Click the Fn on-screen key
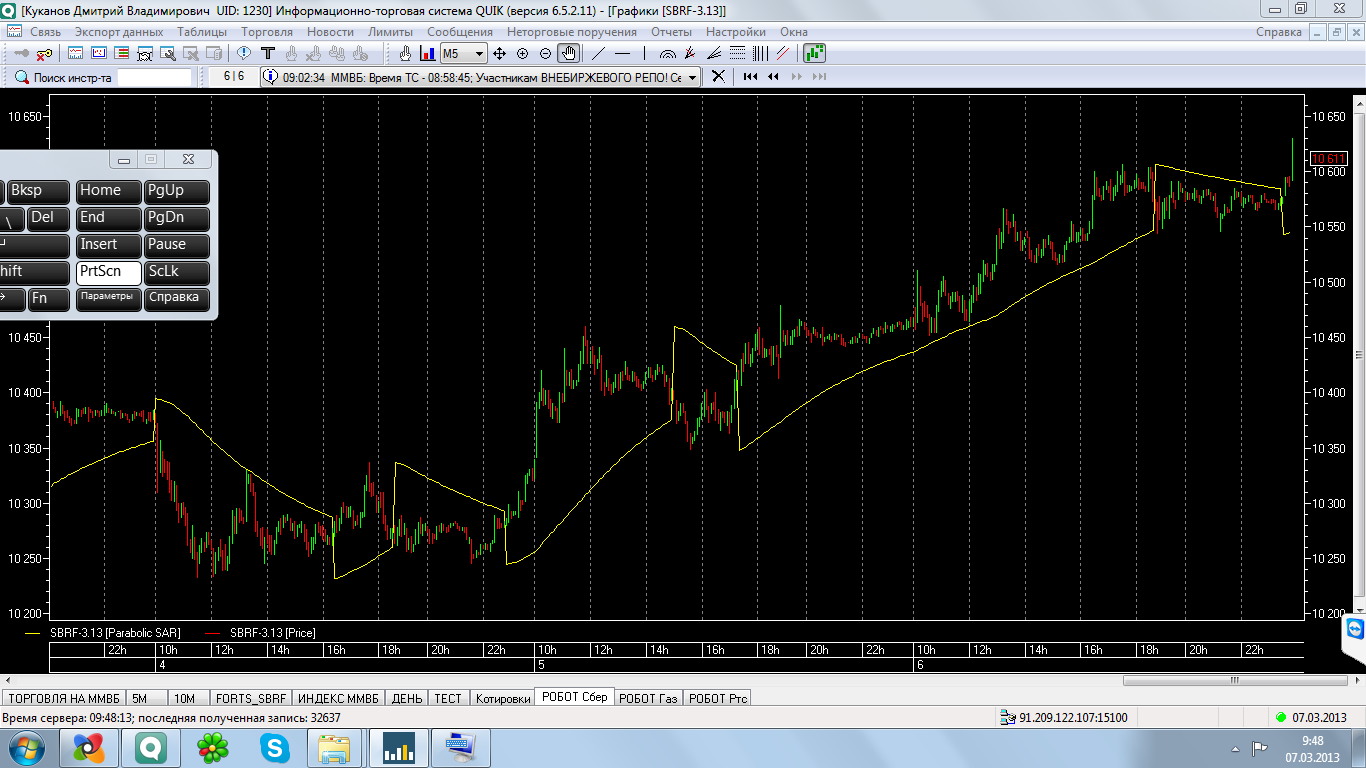Viewport: 1366px width, 768px height. 49,299
